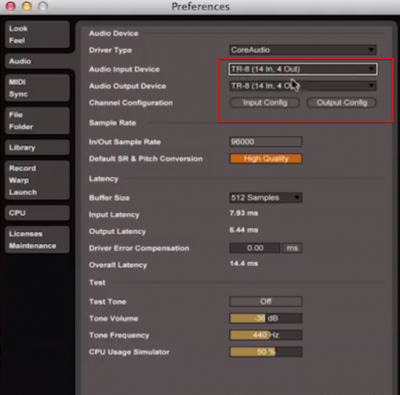Image resolution: width=400 pixels, height=395 pixels.
Task: Select the File Folder tab
Action: click(37, 121)
